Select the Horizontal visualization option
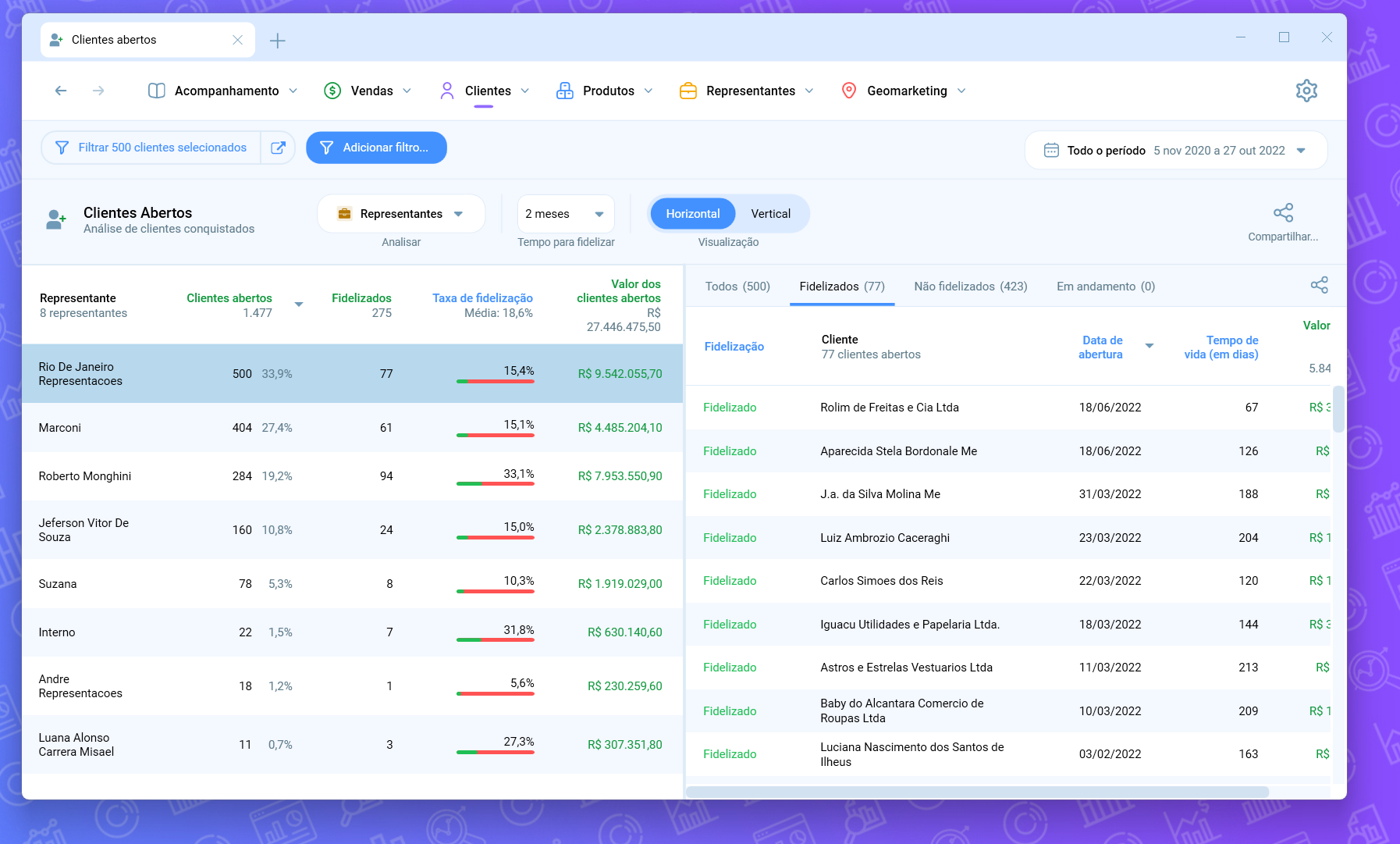Image resolution: width=1400 pixels, height=844 pixels. click(x=692, y=214)
